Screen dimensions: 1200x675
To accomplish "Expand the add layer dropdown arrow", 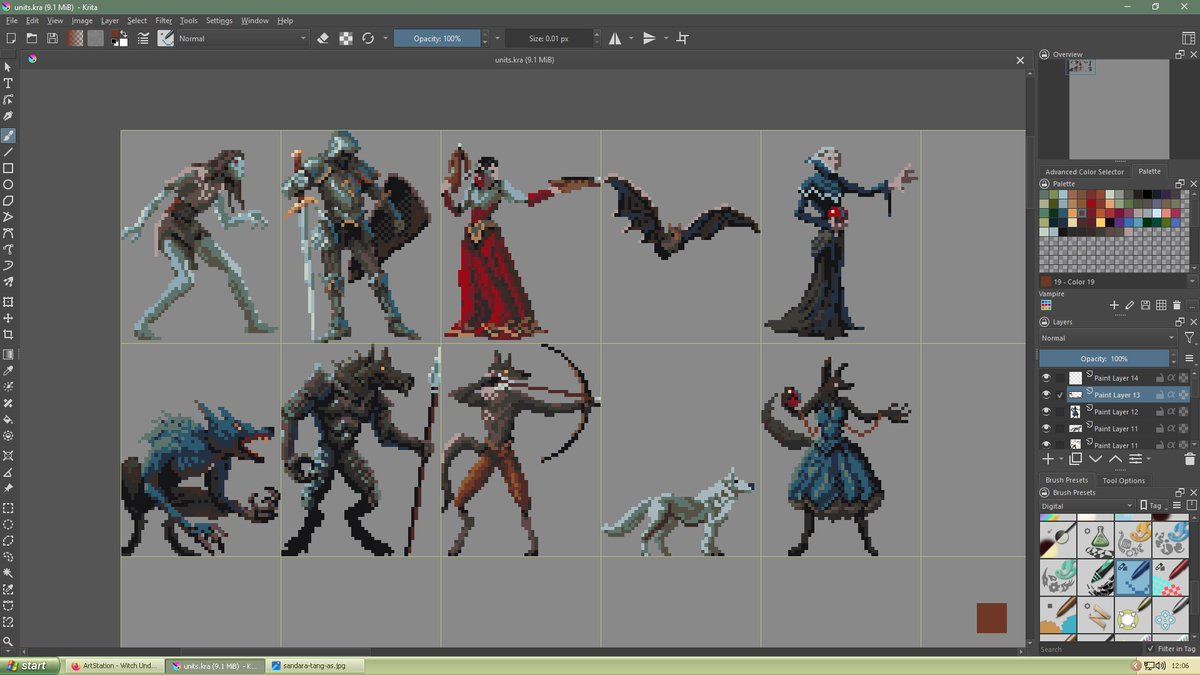I will (1061, 459).
